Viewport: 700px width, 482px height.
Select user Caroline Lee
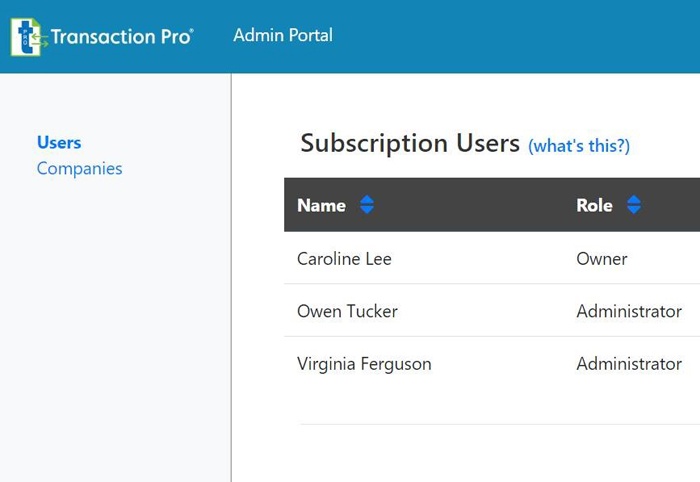point(344,259)
